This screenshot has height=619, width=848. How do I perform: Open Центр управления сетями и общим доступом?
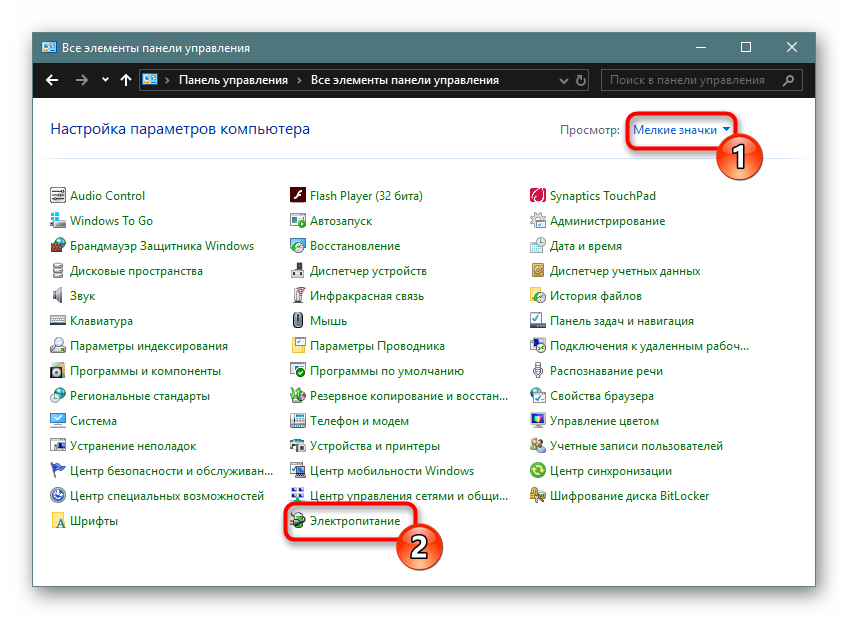[409, 495]
